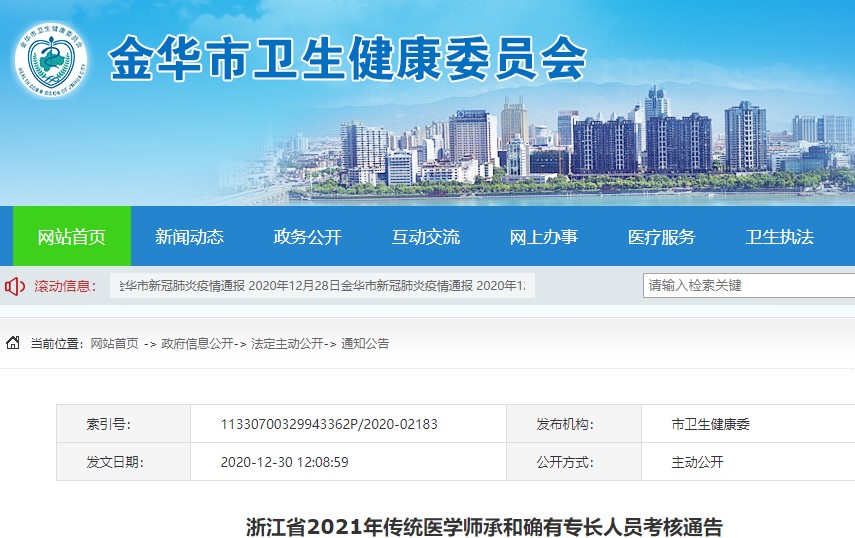Click the 金华市卫生健康委员会 site title
The width and height of the screenshot is (855, 538).
click(x=346, y=60)
